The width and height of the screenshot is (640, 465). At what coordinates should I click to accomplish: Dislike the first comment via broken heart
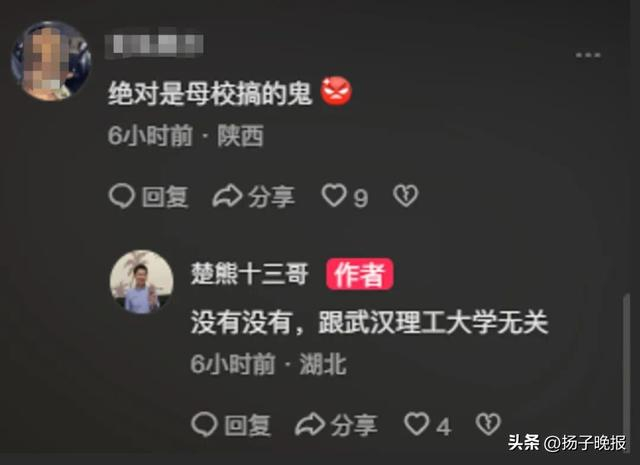(x=406, y=196)
